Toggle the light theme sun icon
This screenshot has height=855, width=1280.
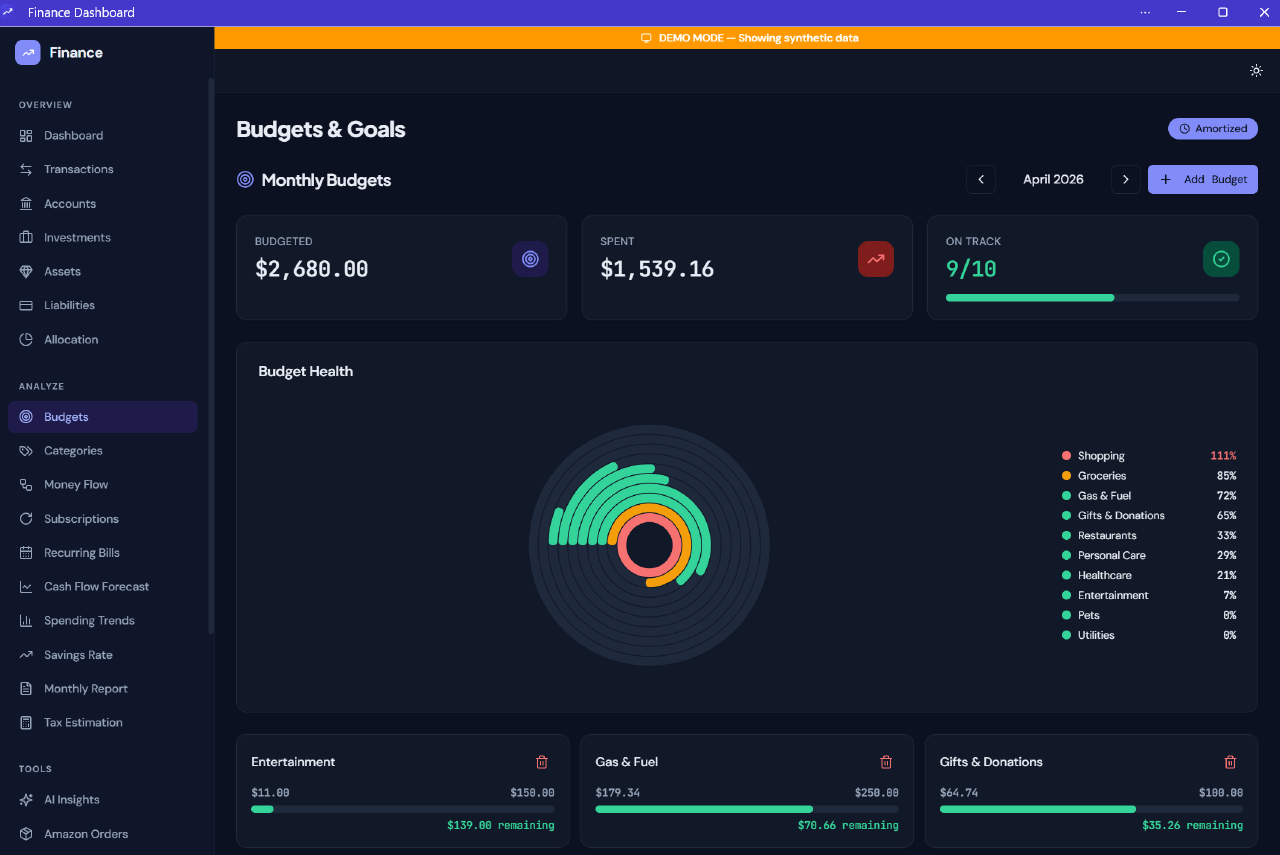point(1256,70)
